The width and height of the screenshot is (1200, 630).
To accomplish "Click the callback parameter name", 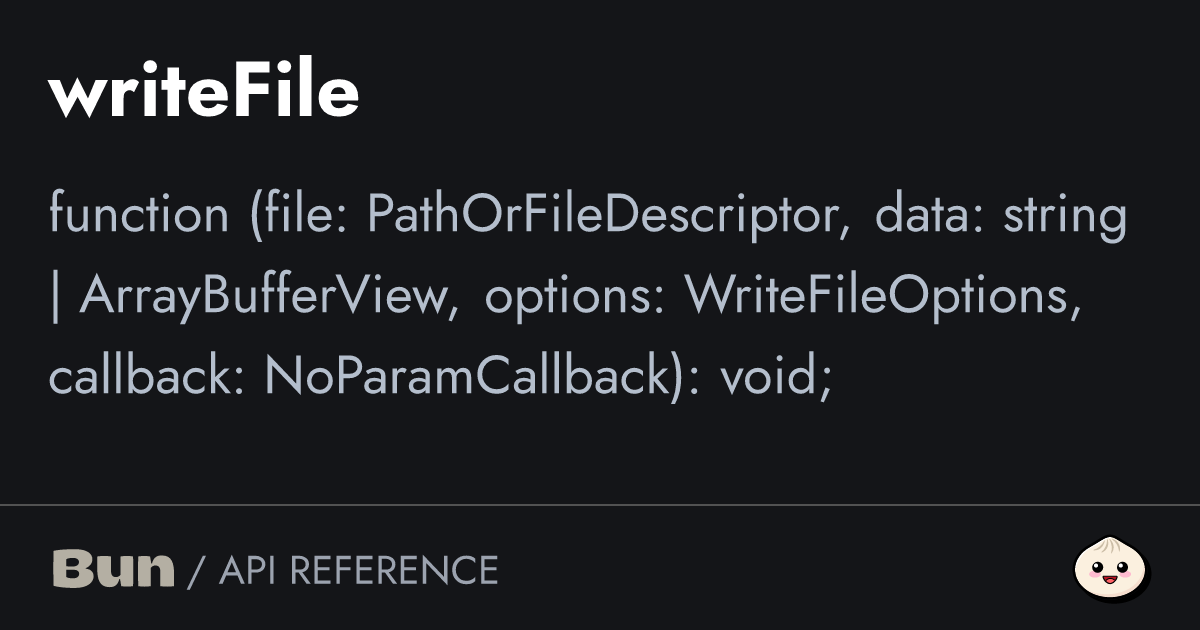I will point(142,378).
